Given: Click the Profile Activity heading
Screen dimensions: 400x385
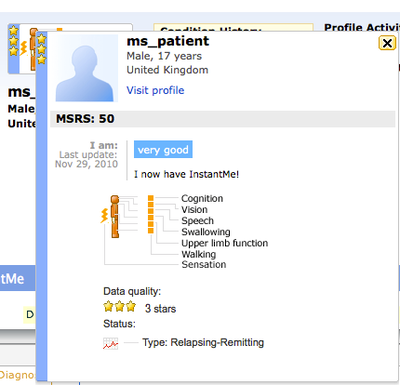Looking at the screenshot, I should coord(362,27).
